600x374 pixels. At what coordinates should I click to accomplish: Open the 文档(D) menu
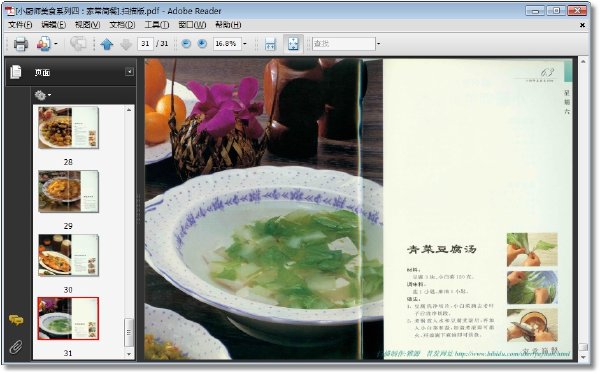click(x=122, y=25)
